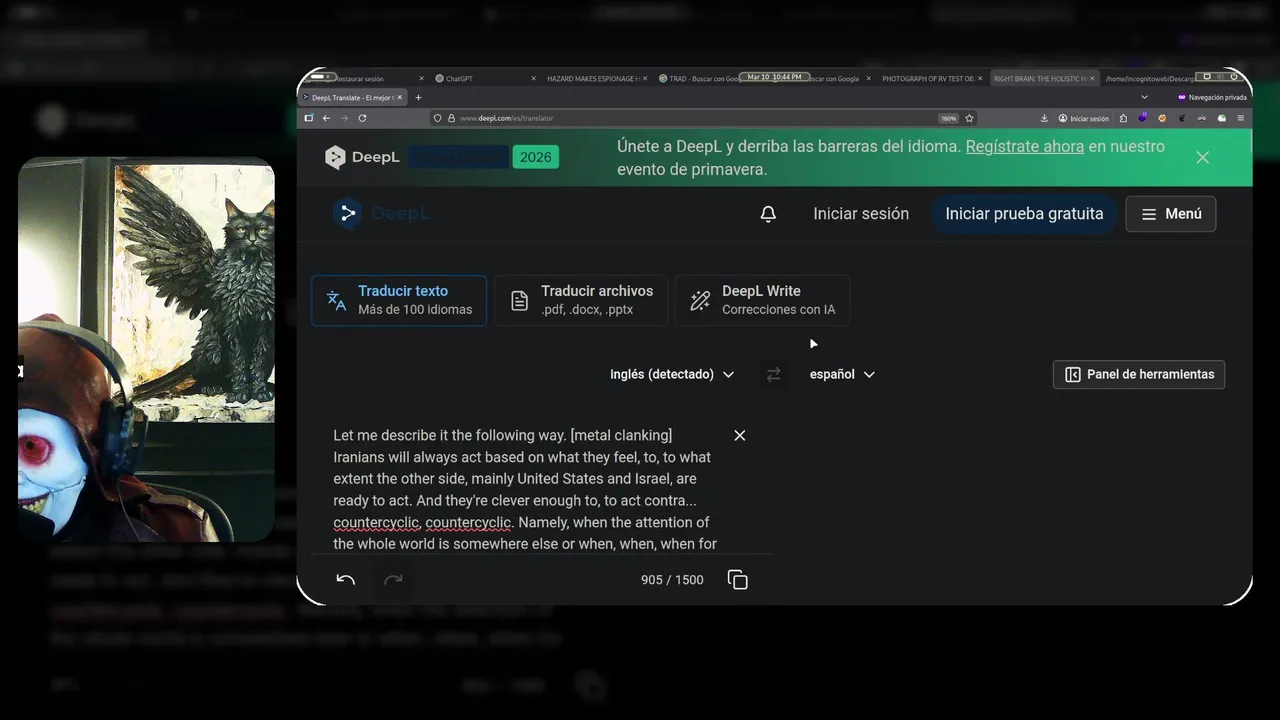Open the source language dropdown inglés (detectado)
The width and height of the screenshot is (1280, 720).
click(x=672, y=374)
